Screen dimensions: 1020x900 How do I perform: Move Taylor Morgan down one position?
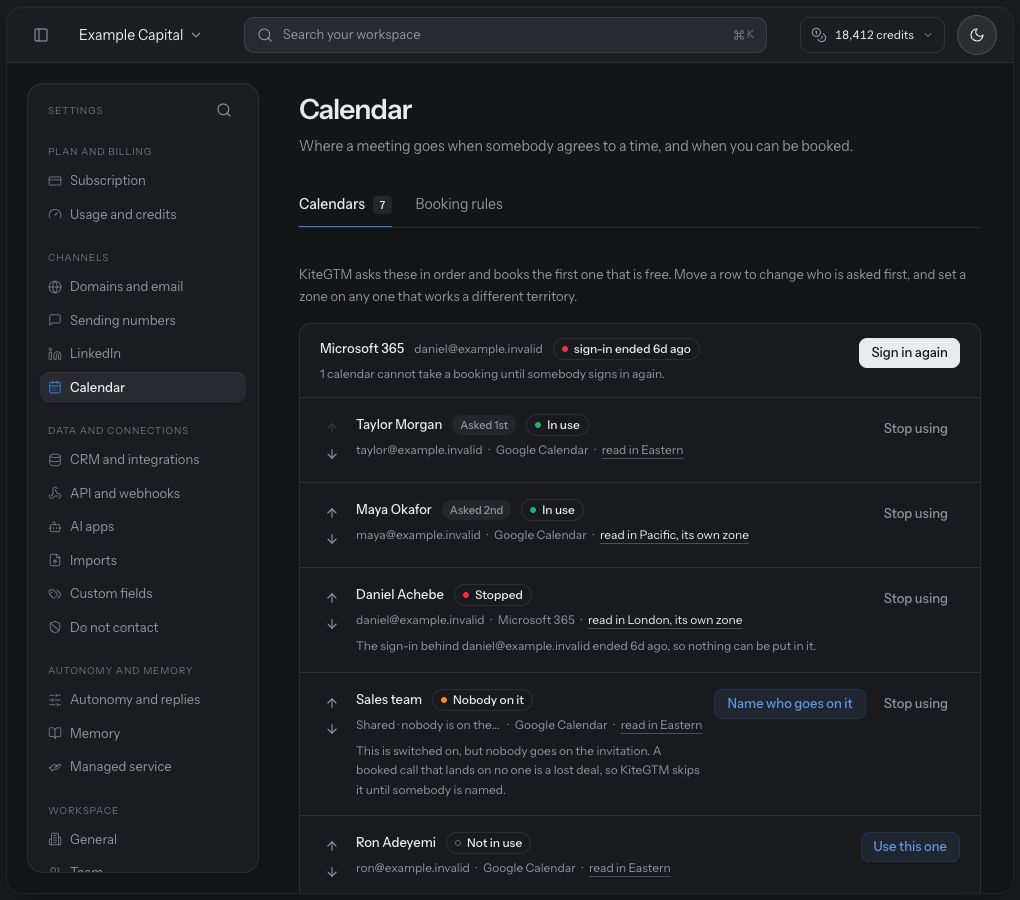(332, 454)
